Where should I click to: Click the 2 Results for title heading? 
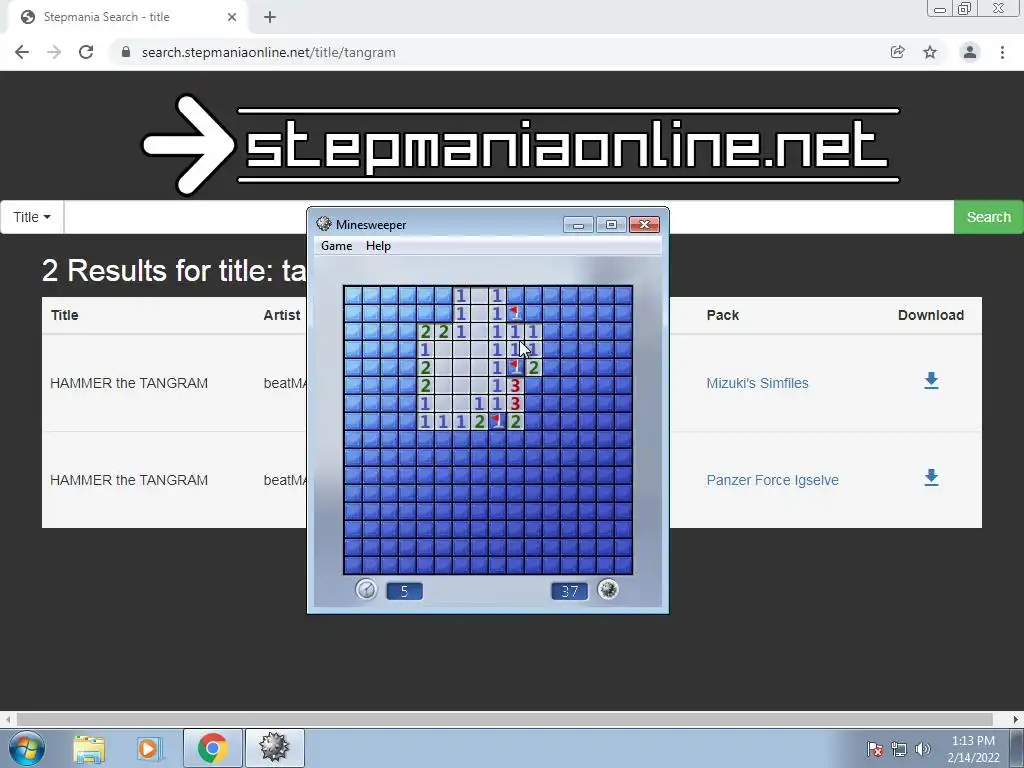click(174, 270)
